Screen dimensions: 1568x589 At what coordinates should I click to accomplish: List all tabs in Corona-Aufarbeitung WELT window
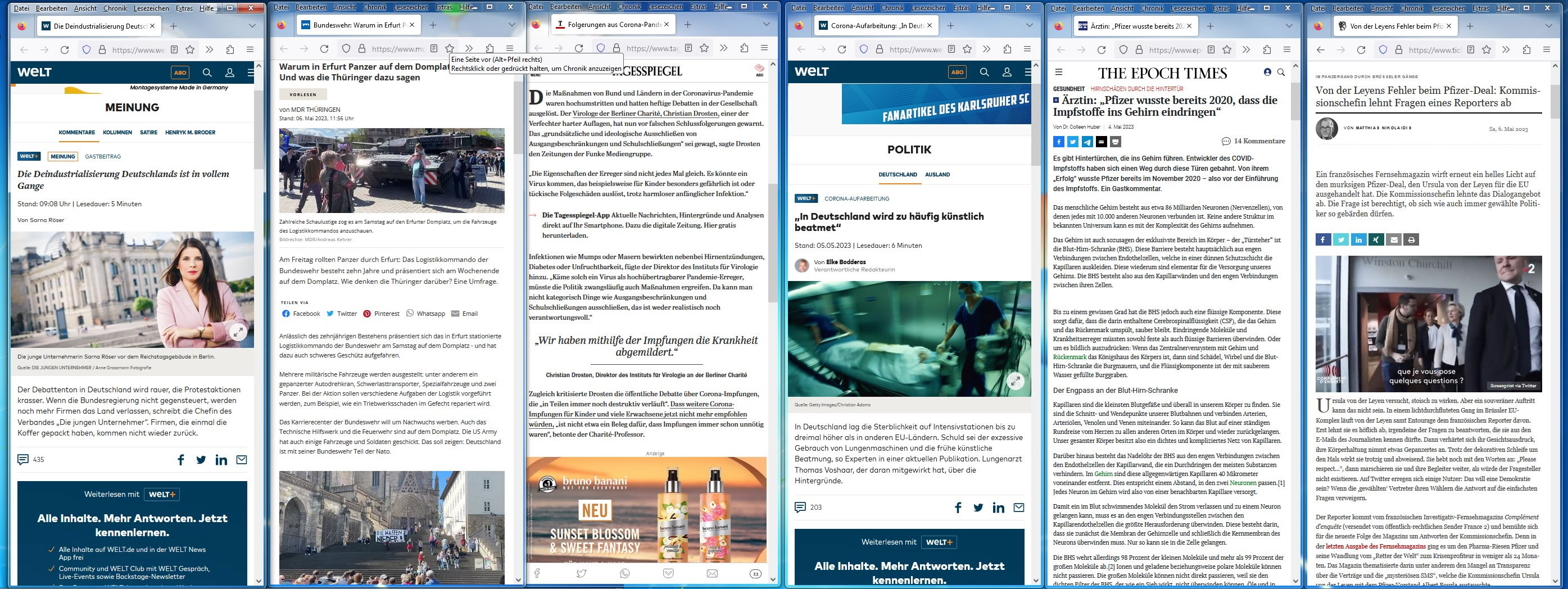1029,25
